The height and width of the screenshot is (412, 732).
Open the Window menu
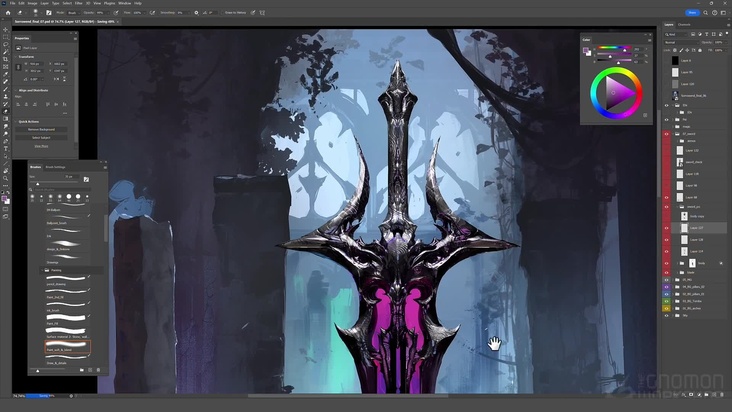pyautogui.click(x=125, y=3)
